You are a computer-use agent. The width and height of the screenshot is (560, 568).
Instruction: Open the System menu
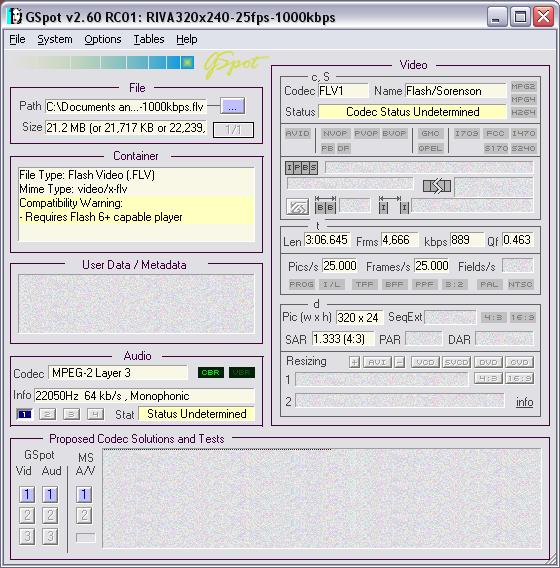(x=55, y=39)
